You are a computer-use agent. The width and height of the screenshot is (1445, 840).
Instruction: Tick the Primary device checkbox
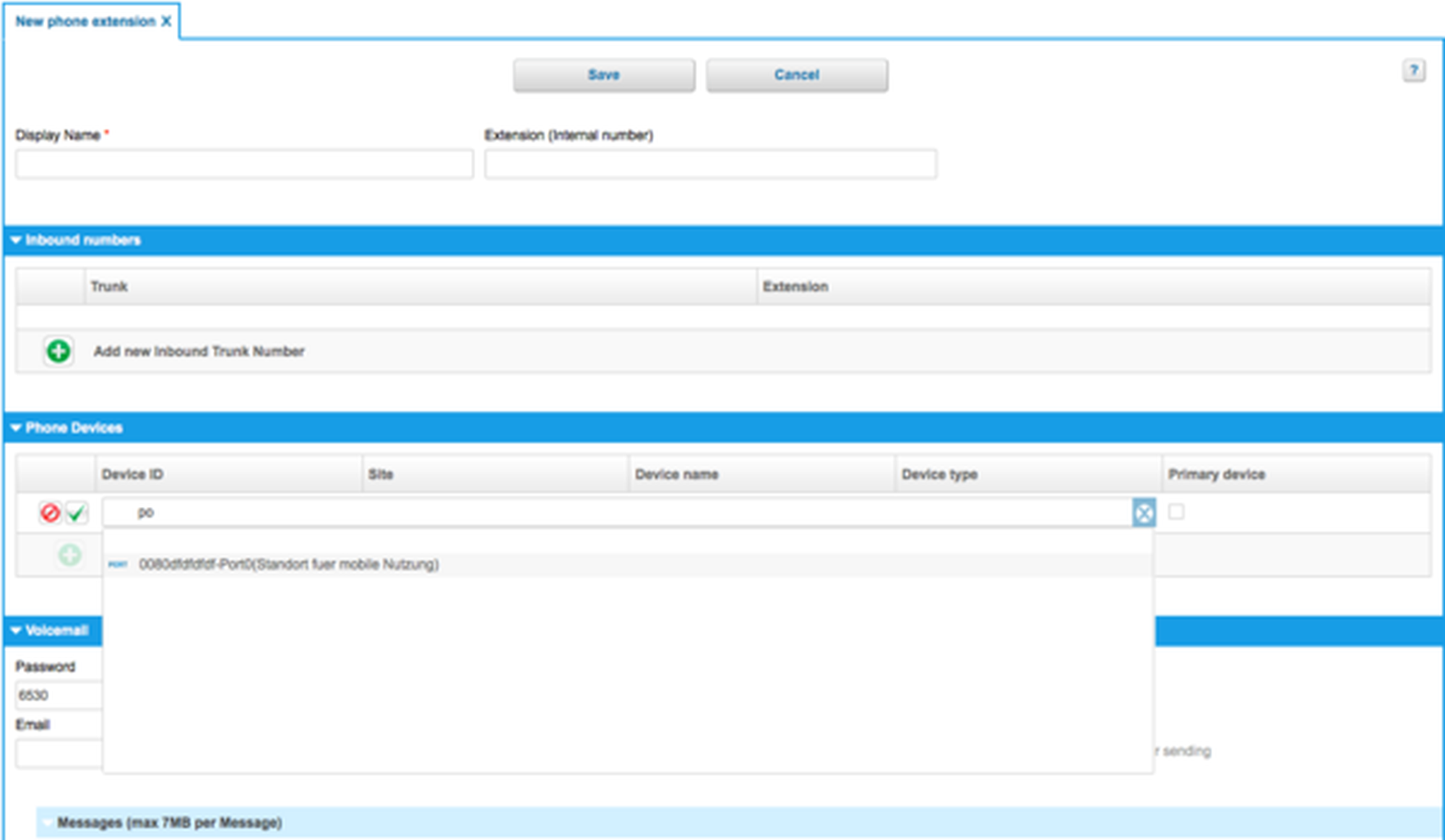click(x=1176, y=511)
